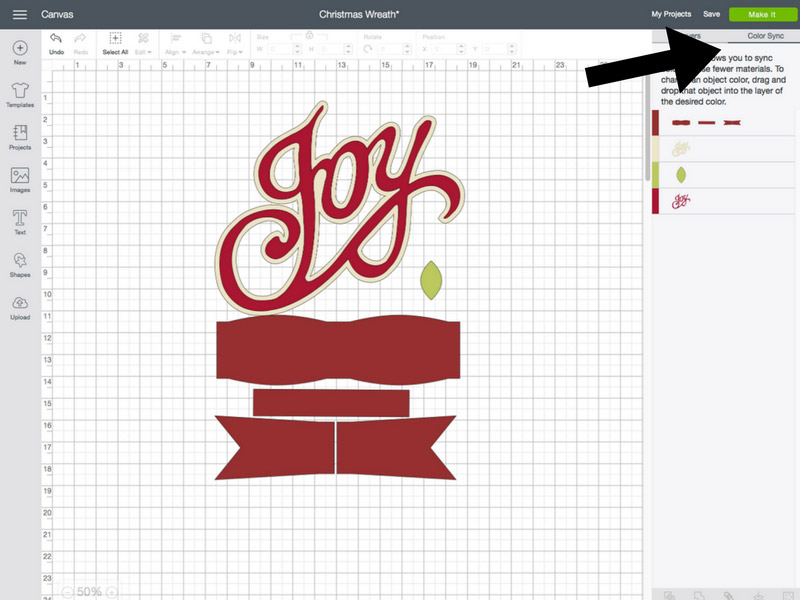The width and height of the screenshot is (800, 600).
Task: Select the small red rectangle on canvas
Action: [x=331, y=403]
